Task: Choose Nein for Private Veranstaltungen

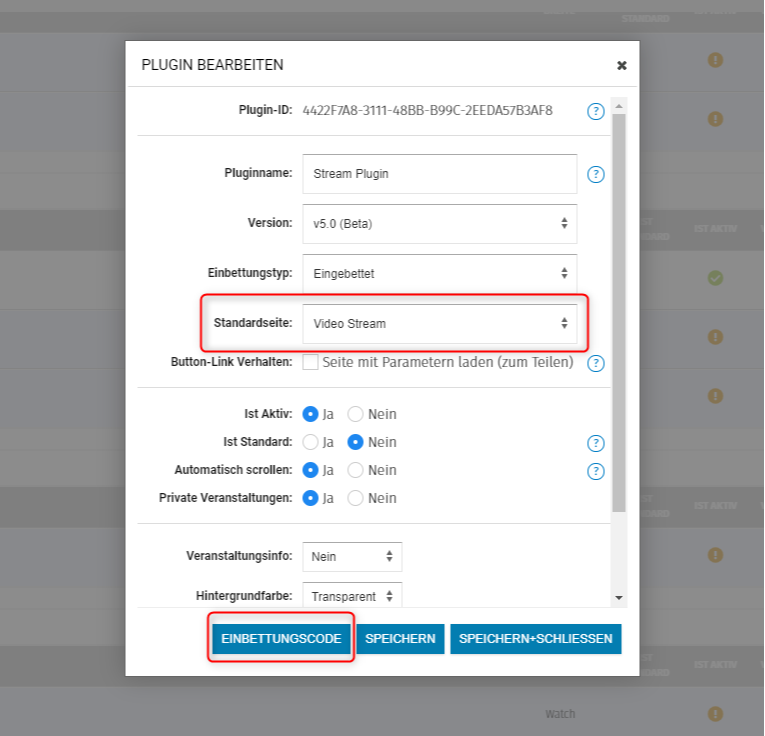Action: 355,498
